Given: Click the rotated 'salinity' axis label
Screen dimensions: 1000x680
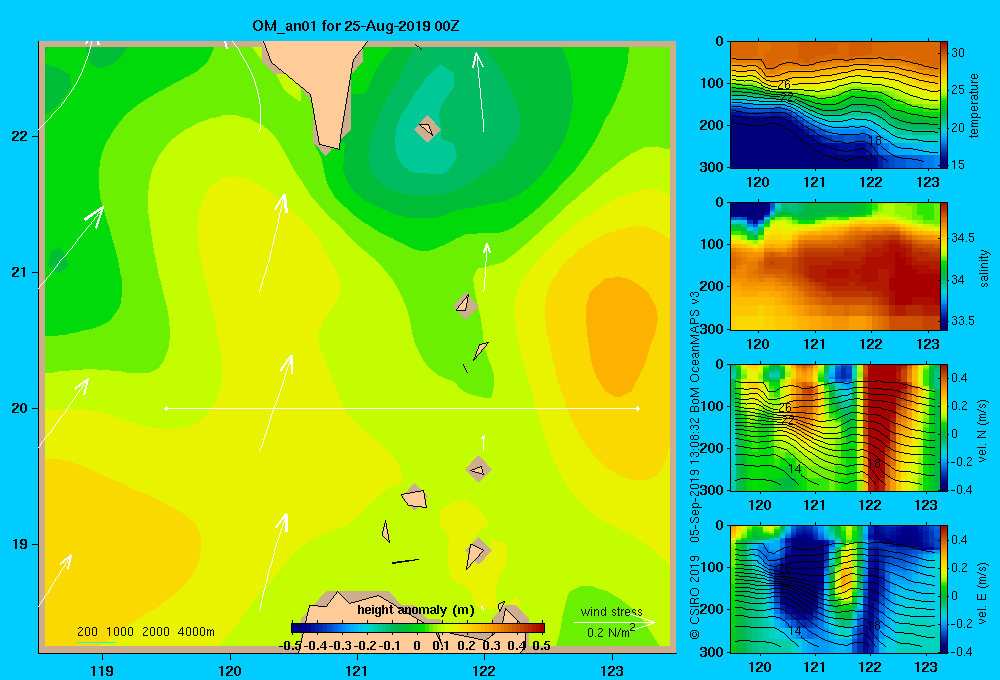Looking at the screenshot, I should coord(984,268).
